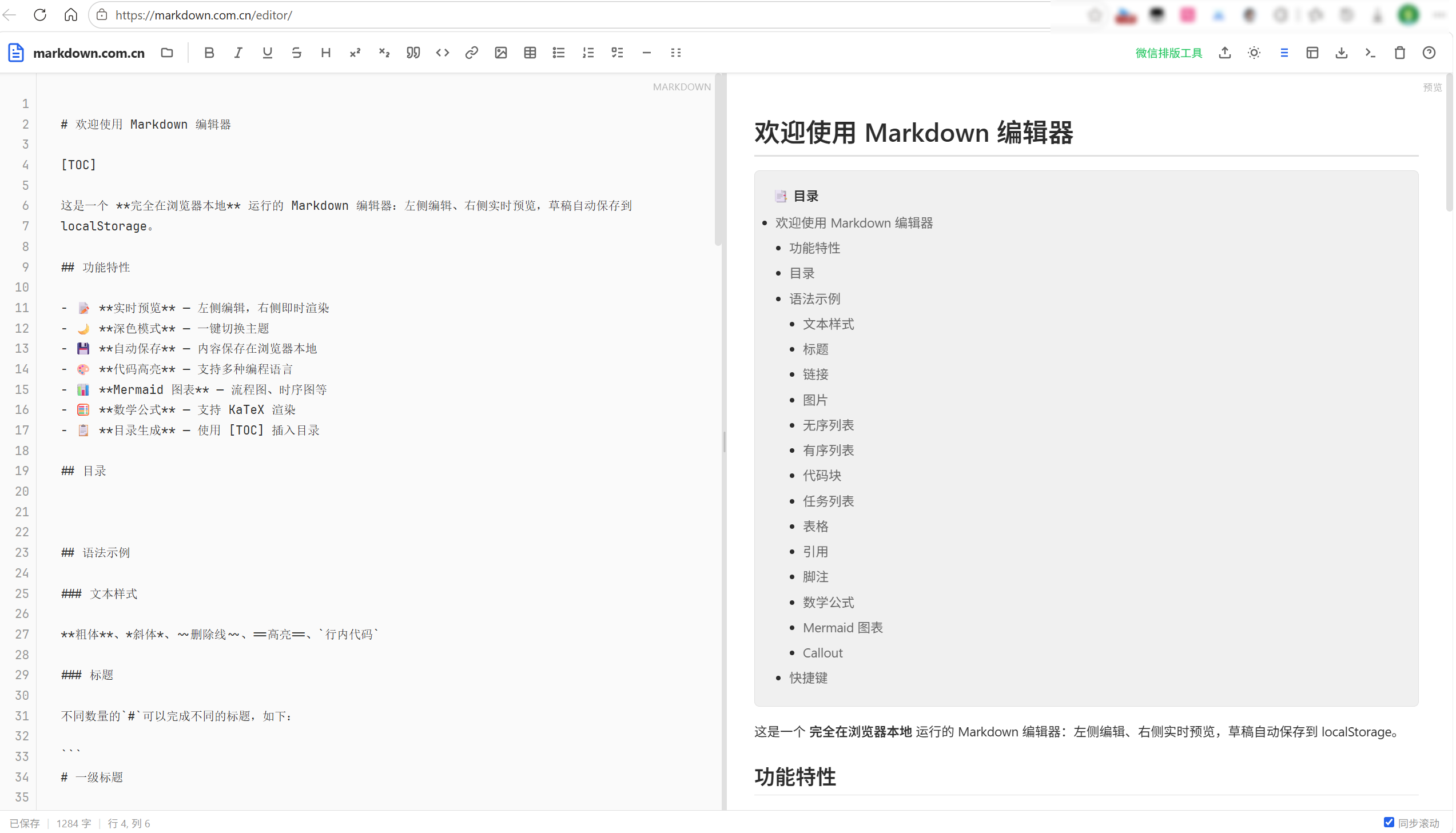
Task: Open the folder file manager icon
Action: point(167,53)
